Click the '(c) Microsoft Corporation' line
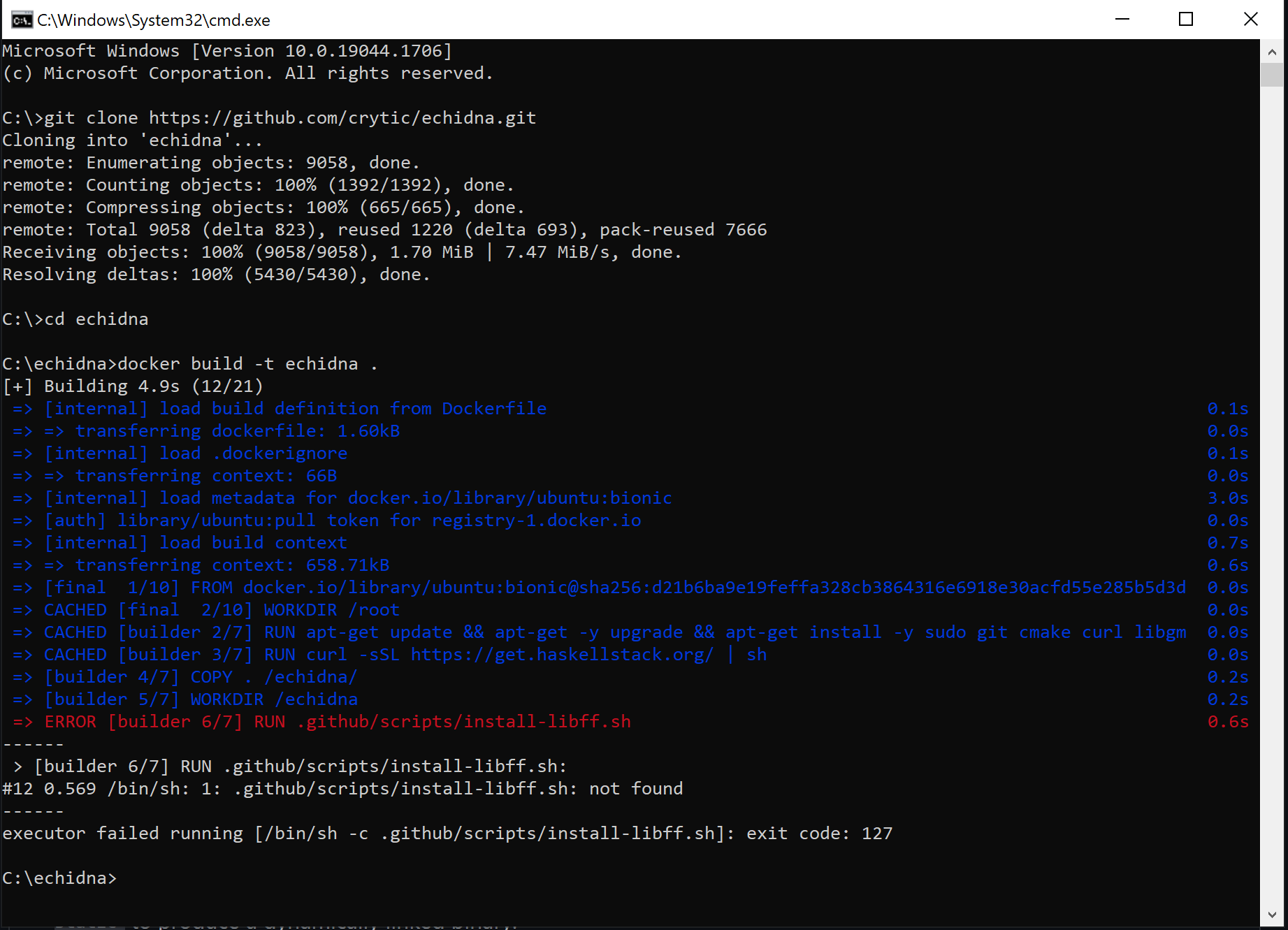 click(x=248, y=73)
